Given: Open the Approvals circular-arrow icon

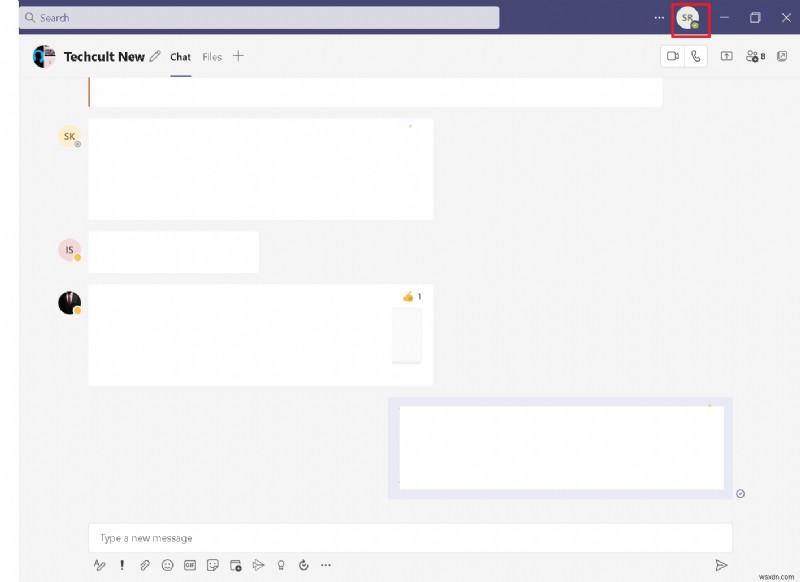Looking at the screenshot, I should pyautogui.click(x=304, y=565).
